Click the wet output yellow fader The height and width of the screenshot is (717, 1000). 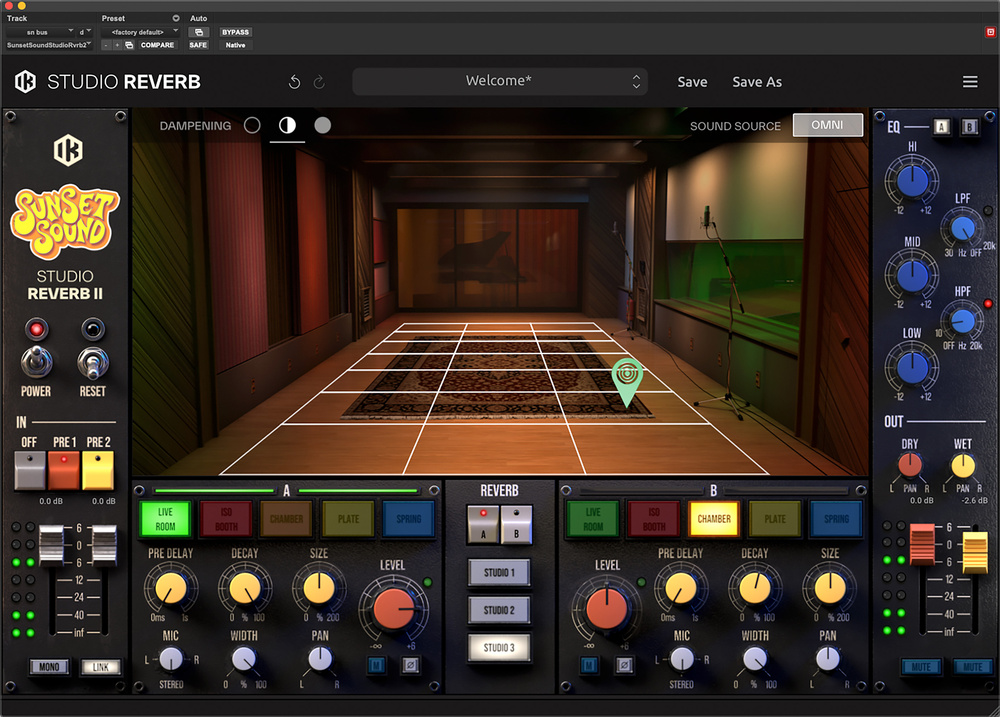pos(974,551)
